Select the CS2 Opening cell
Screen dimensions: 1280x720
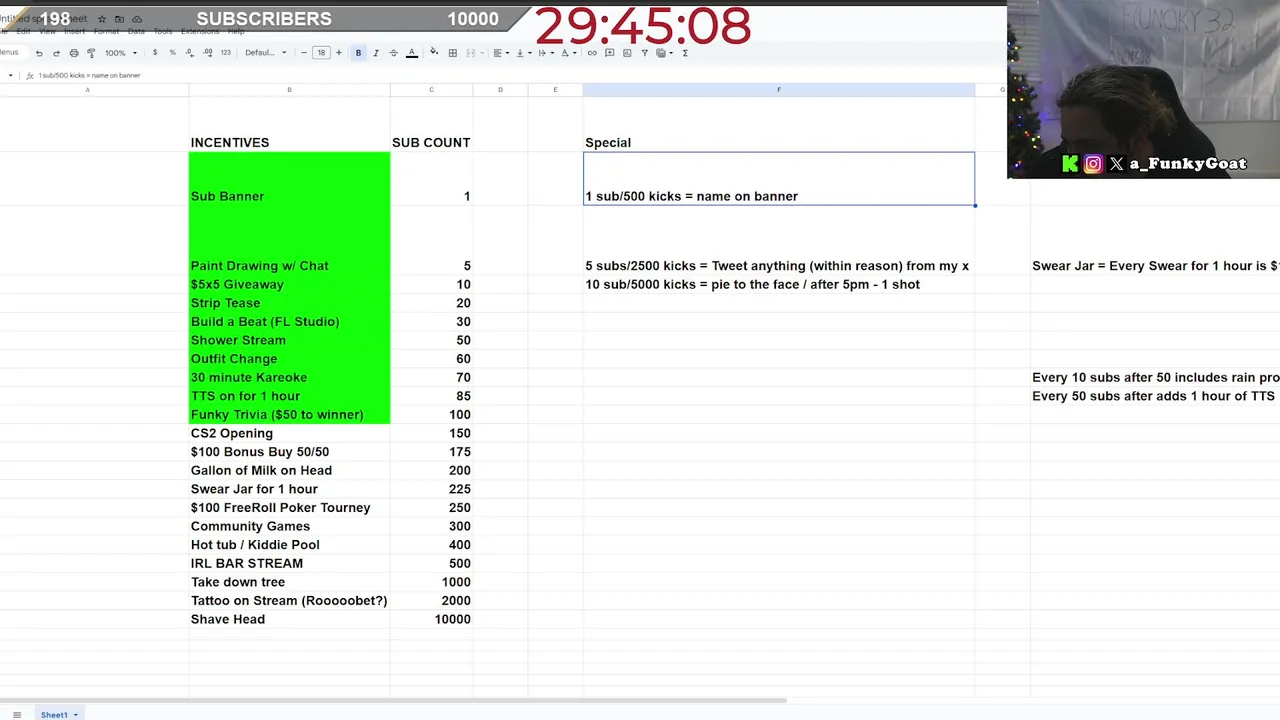point(289,433)
